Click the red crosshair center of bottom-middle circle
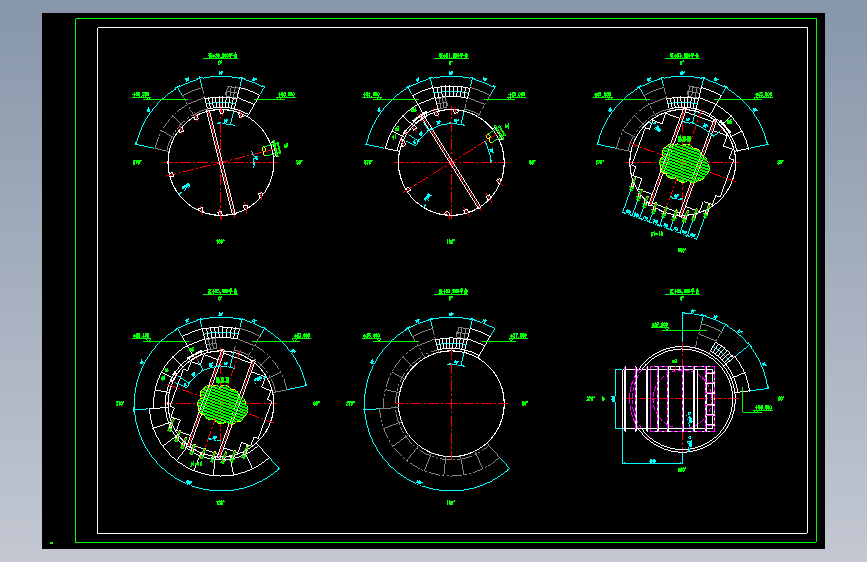867x562 pixels. tap(451, 404)
